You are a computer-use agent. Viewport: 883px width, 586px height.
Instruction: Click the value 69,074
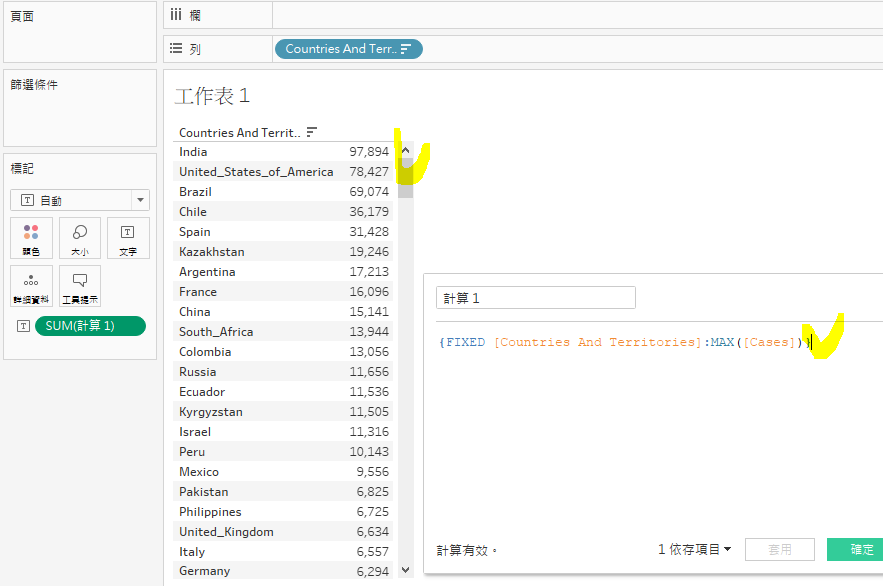pyautogui.click(x=369, y=192)
